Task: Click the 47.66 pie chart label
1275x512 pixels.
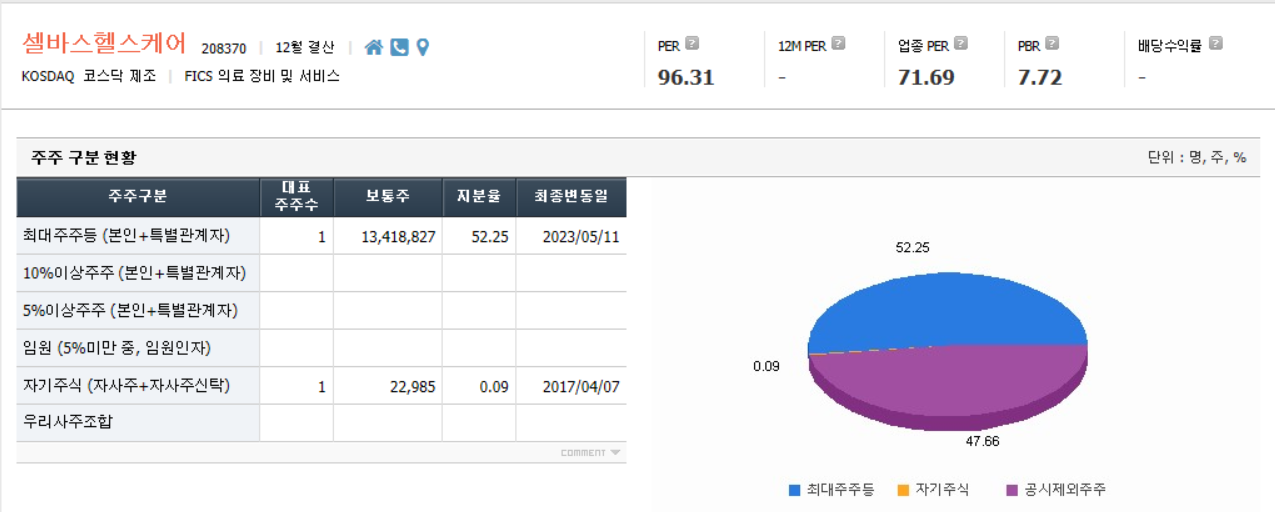Action: 981,440
